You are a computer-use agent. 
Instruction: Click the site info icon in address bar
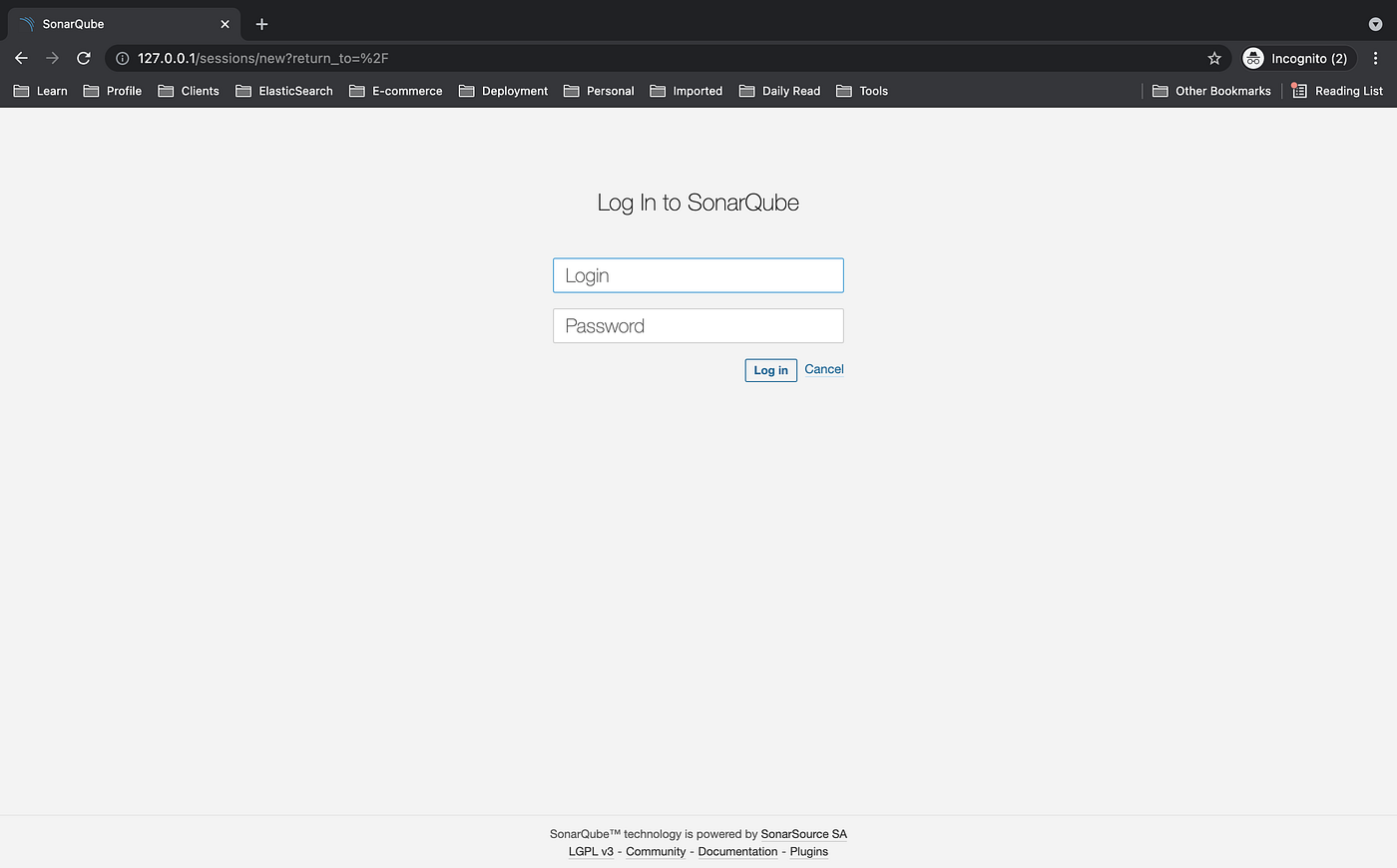click(123, 58)
